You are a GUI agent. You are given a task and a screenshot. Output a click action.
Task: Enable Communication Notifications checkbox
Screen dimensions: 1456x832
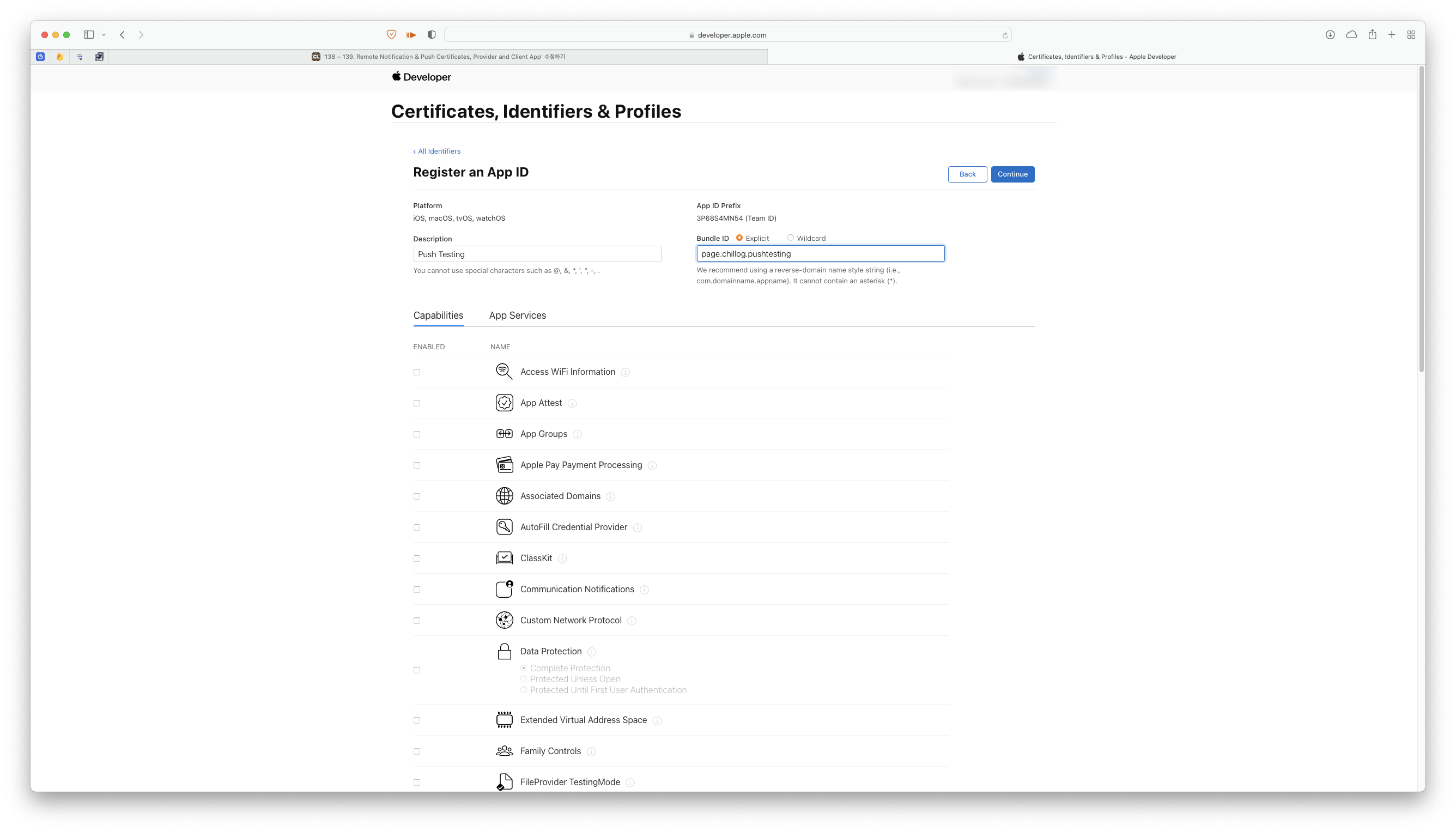pyautogui.click(x=416, y=590)
